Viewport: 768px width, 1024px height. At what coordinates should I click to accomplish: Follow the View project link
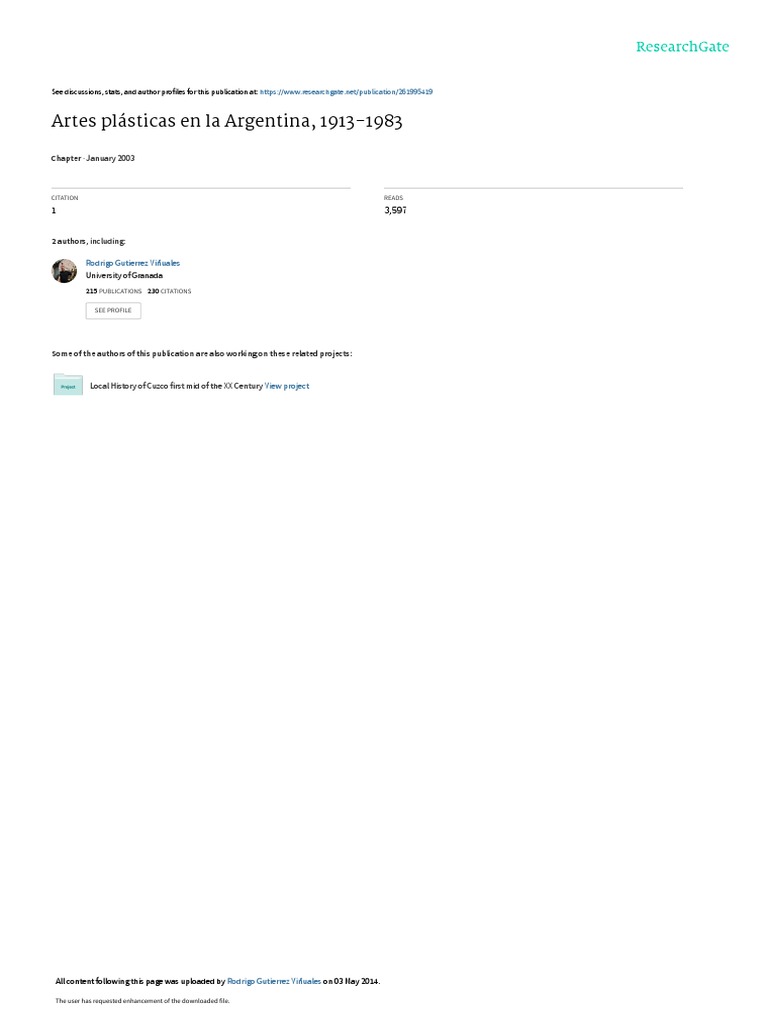pos(287,386)
